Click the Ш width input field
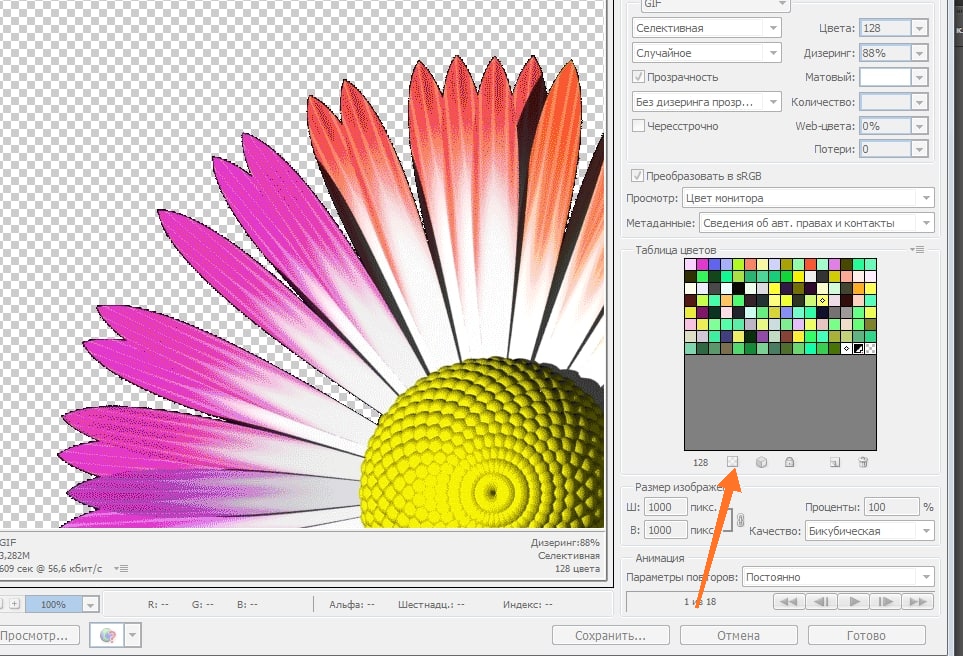Viewport: 963px width, 656px height. point(665,507)
